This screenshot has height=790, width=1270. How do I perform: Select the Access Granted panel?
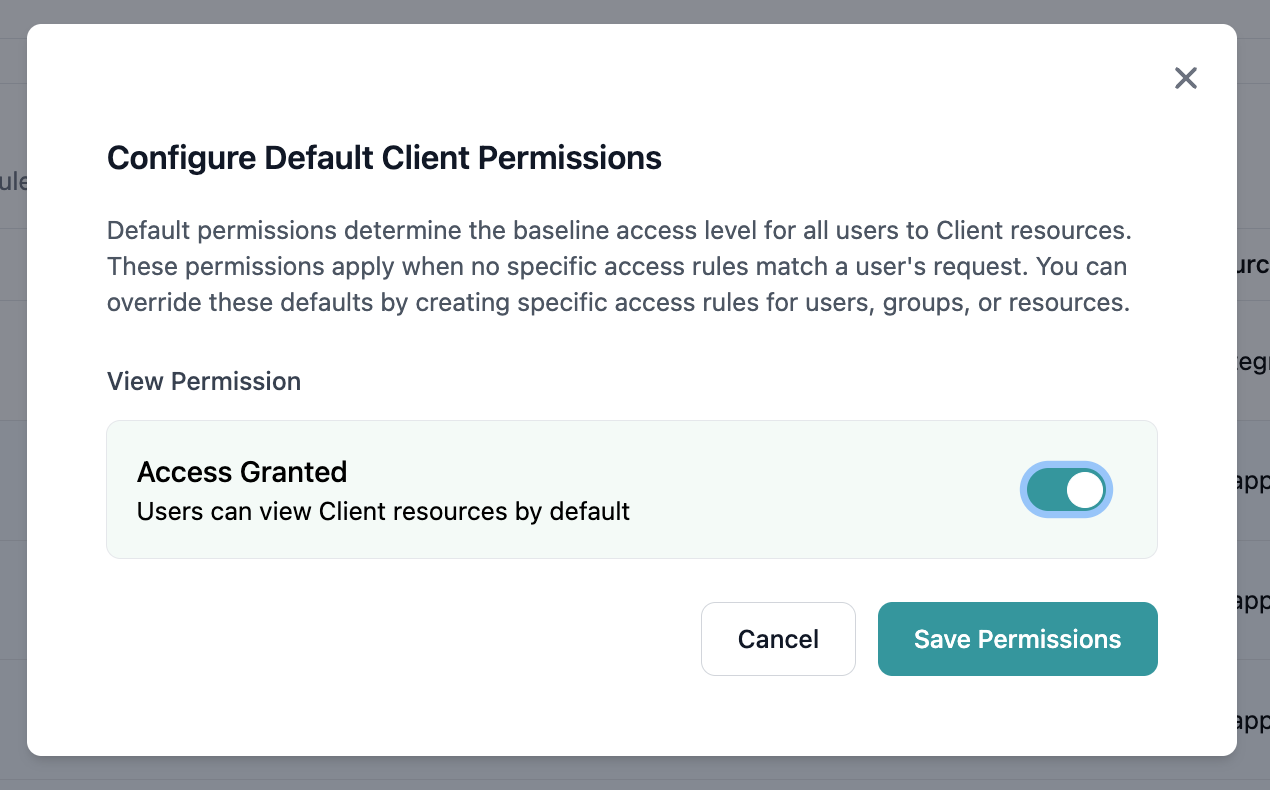click(x=632, y=489)
